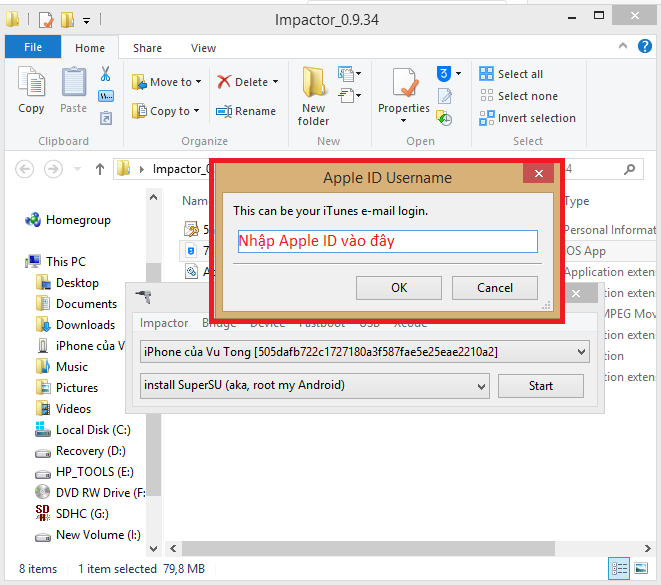Screen dimensions: 661x585
Task: Open the recent locations dropdown arrow
Action: click(x=77, y=169)
